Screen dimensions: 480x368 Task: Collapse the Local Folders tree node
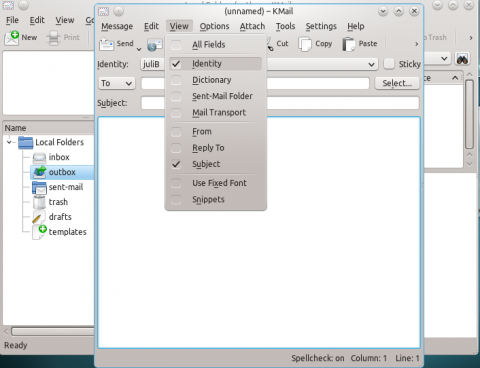[9, 142]
